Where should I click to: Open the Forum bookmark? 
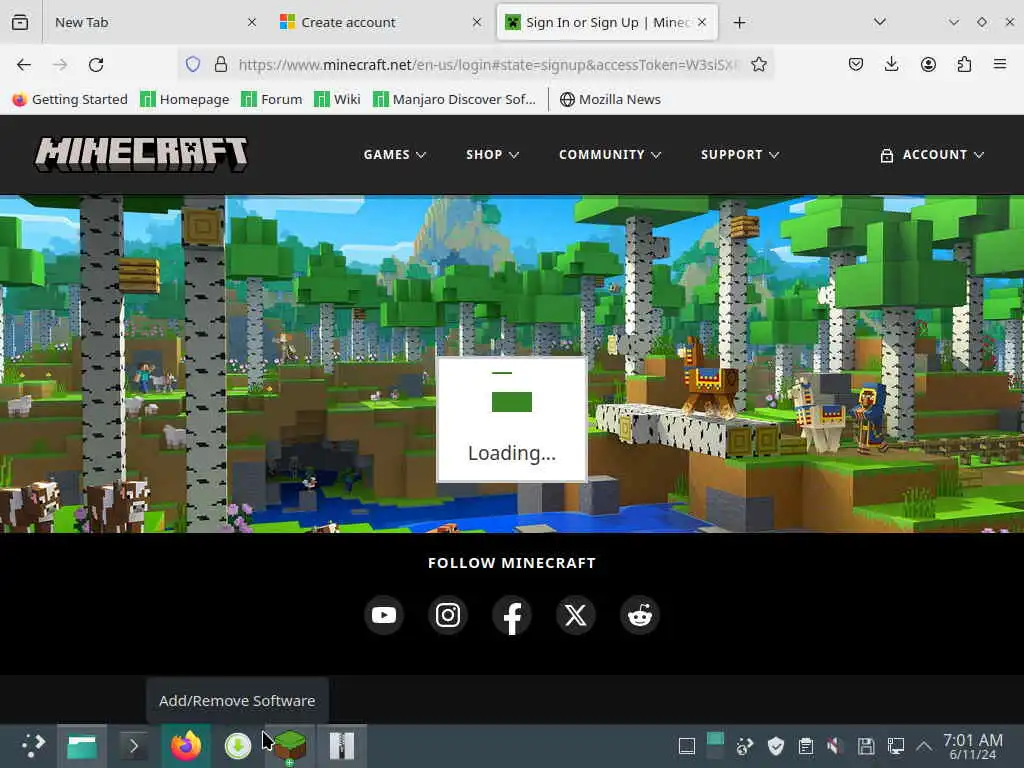[x=272, y=99]
